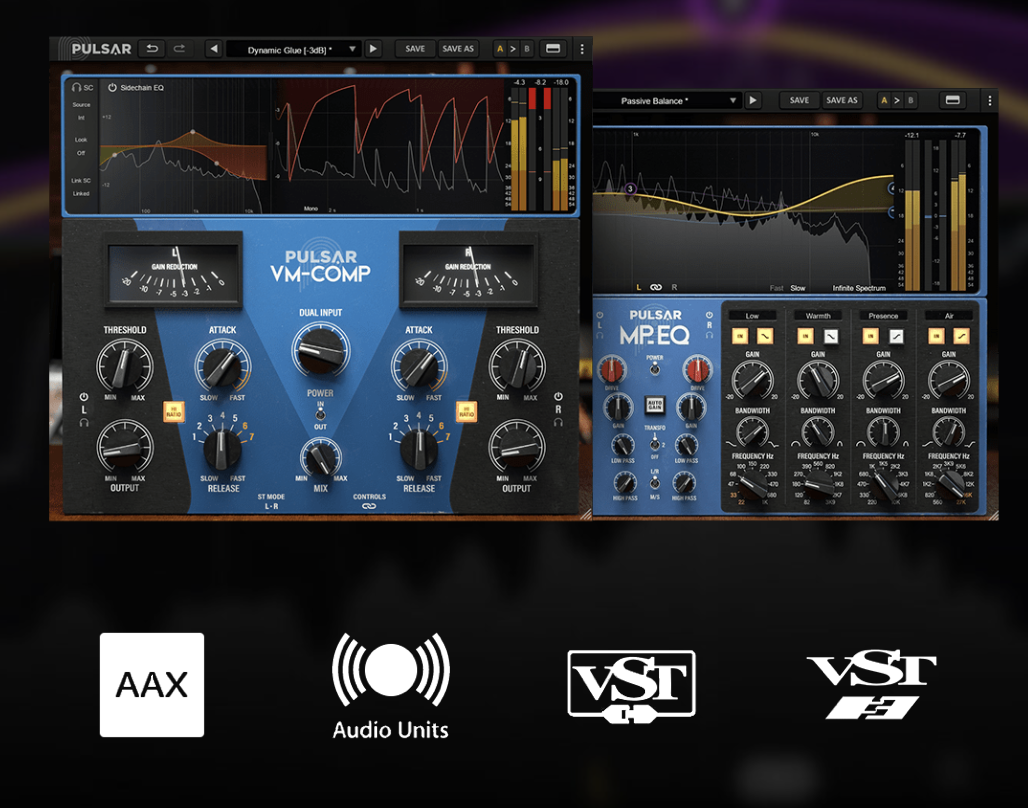
Task: Adjust the DUAL INPUT knob
Action: tap(321, 350)
